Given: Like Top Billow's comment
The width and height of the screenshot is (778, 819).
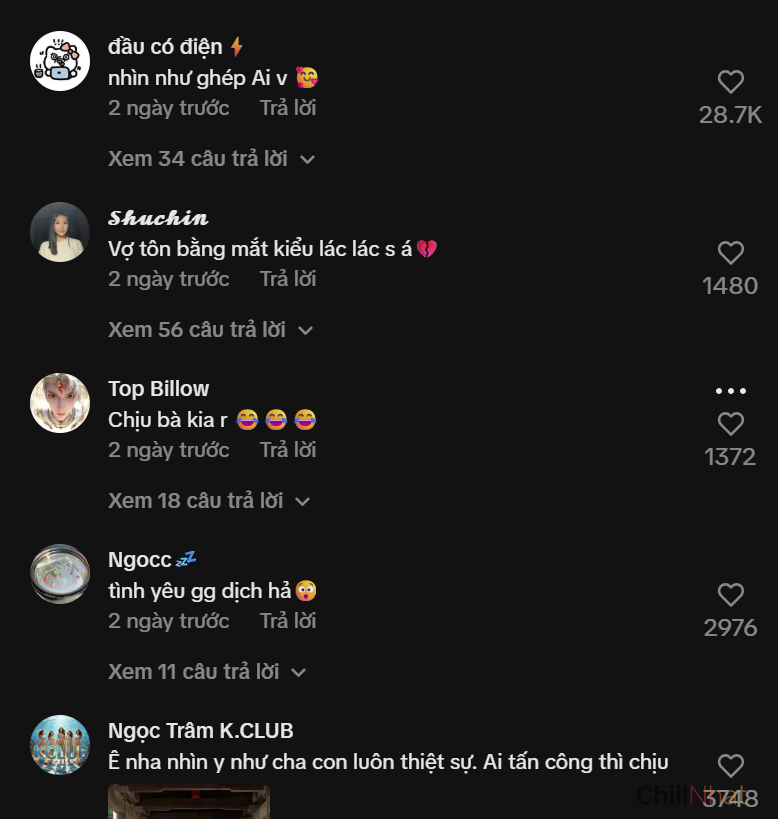Looking at the screenshot, I should tap(731, 424).
